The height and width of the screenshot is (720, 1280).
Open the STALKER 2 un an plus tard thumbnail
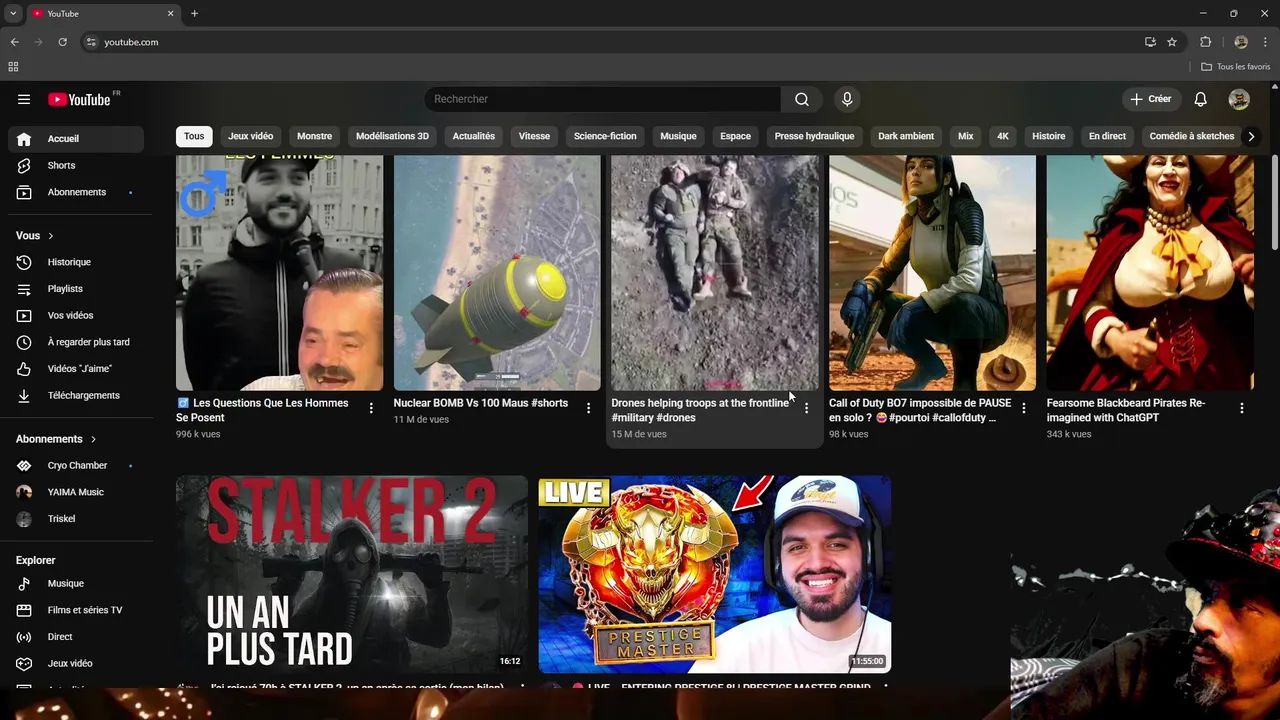pos(352,574)
